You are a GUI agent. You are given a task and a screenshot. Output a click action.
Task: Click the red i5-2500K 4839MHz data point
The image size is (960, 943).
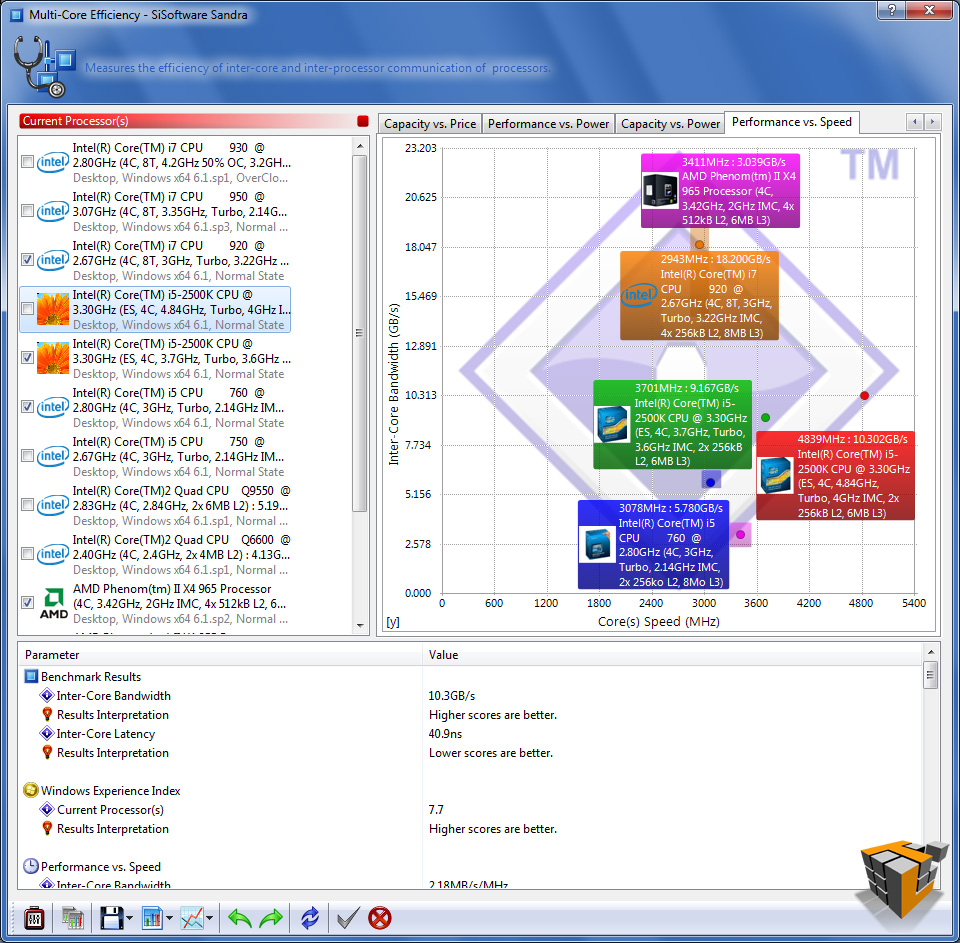tap(864, 396)
